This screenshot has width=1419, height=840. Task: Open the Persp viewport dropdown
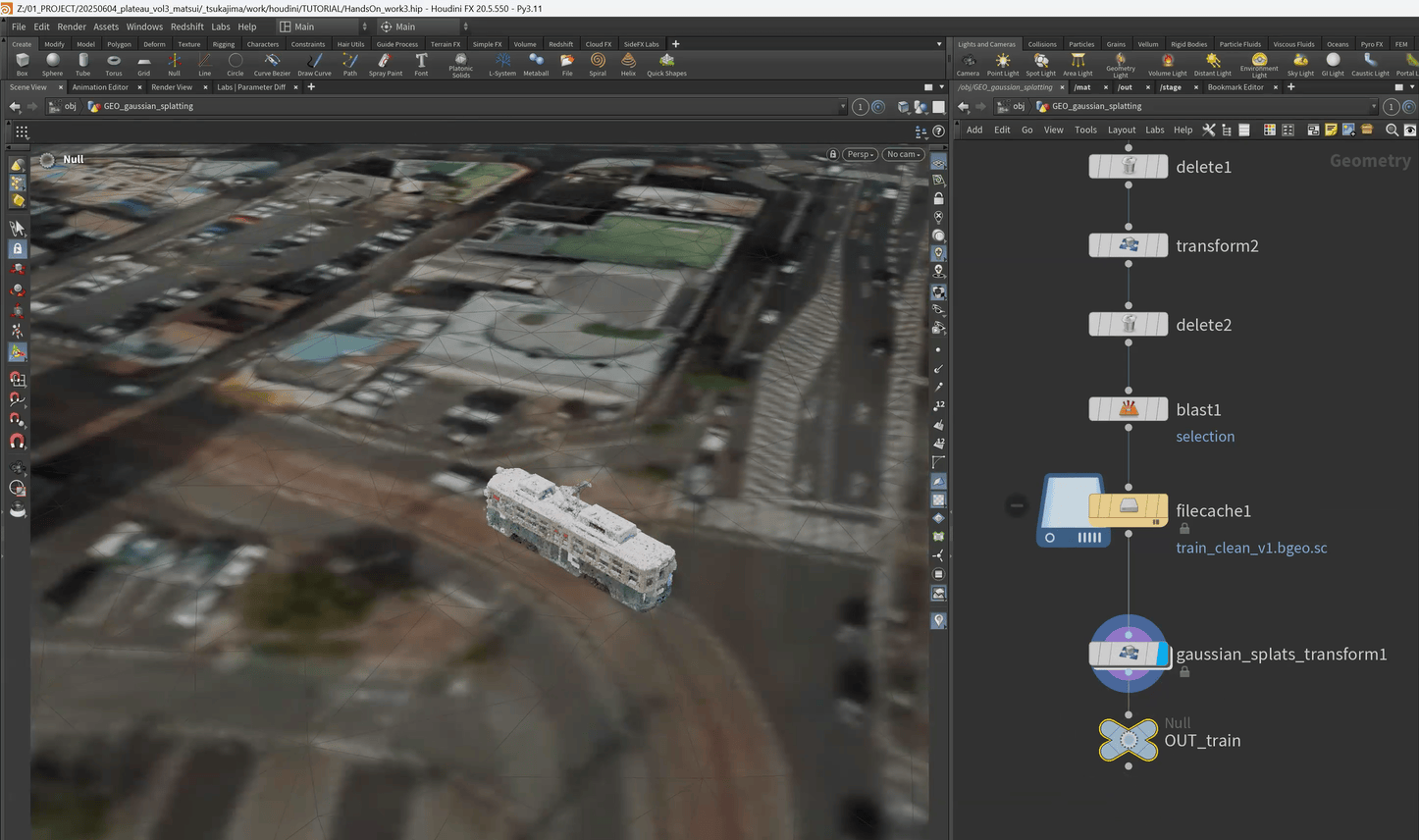tap(861, 154)
